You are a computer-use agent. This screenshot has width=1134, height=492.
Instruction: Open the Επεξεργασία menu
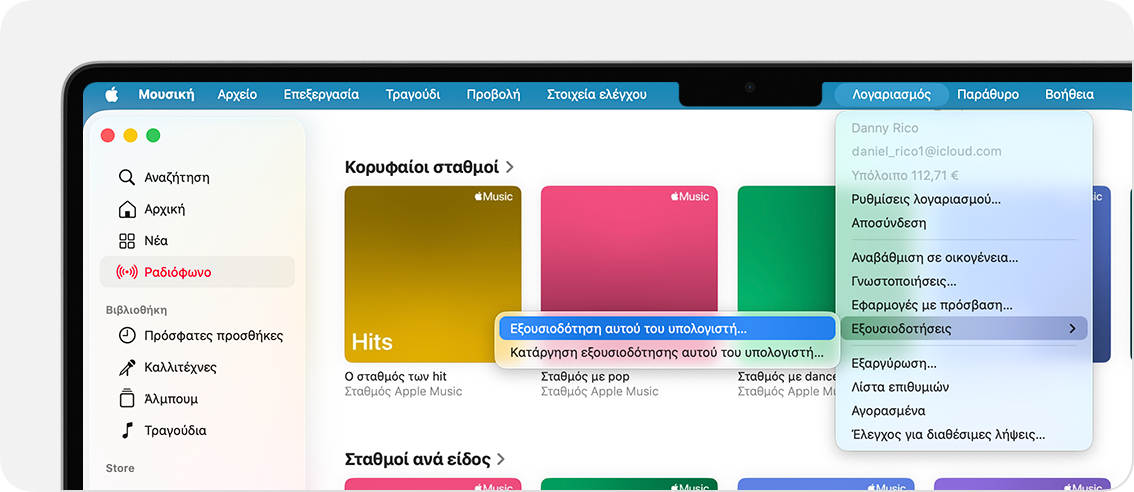[321, 94]
